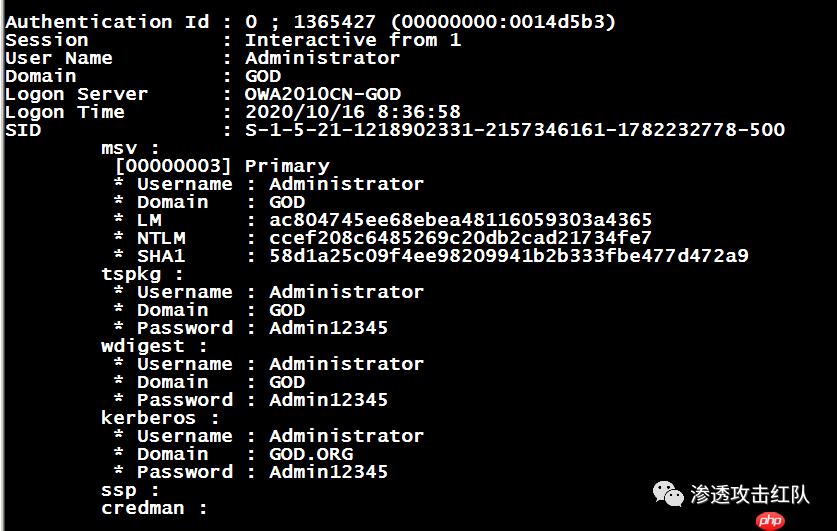Click the wdigest password Admin12345
Image resolution: width=837 pixels, height=531 pixels.
pos(328,400)
